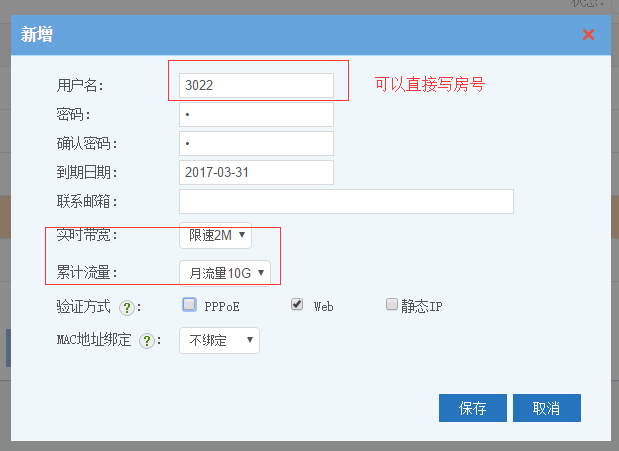Click the 取消 button
The width and height of the screenshot is (619, 451).
[x=546, y=408]
